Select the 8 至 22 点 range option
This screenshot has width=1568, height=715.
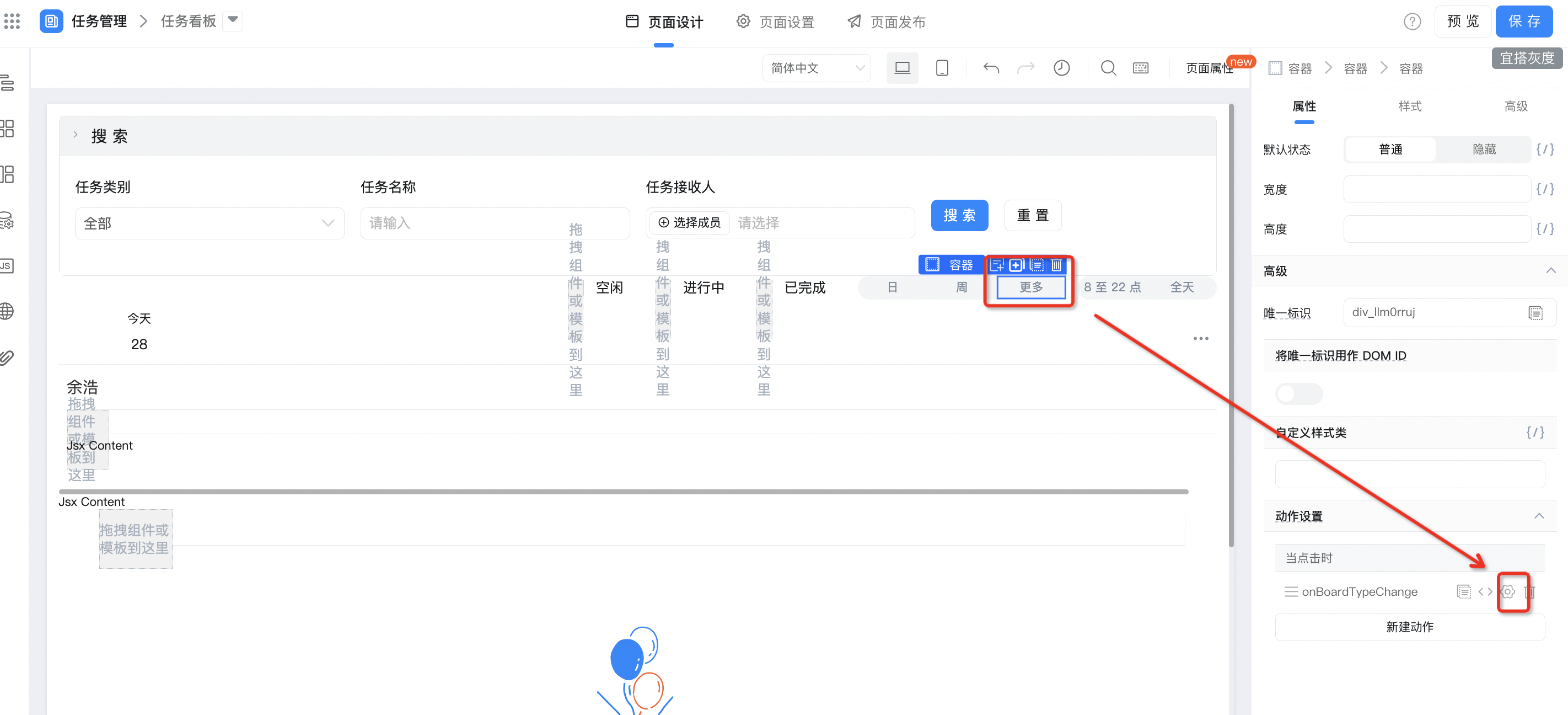(1112, 287)
